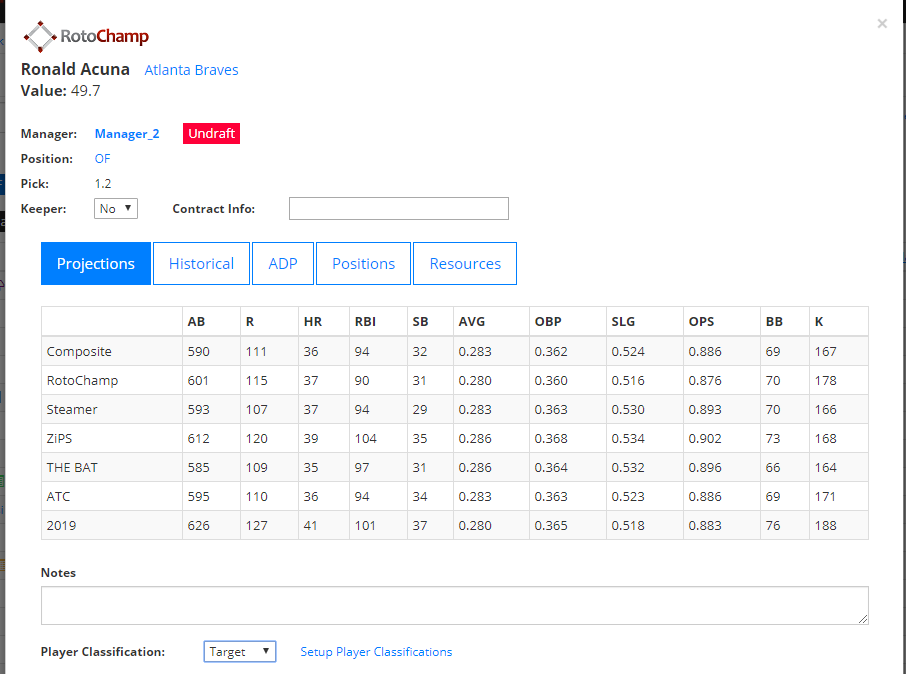Open the Keeper dropdown set to No

[116, 209]
